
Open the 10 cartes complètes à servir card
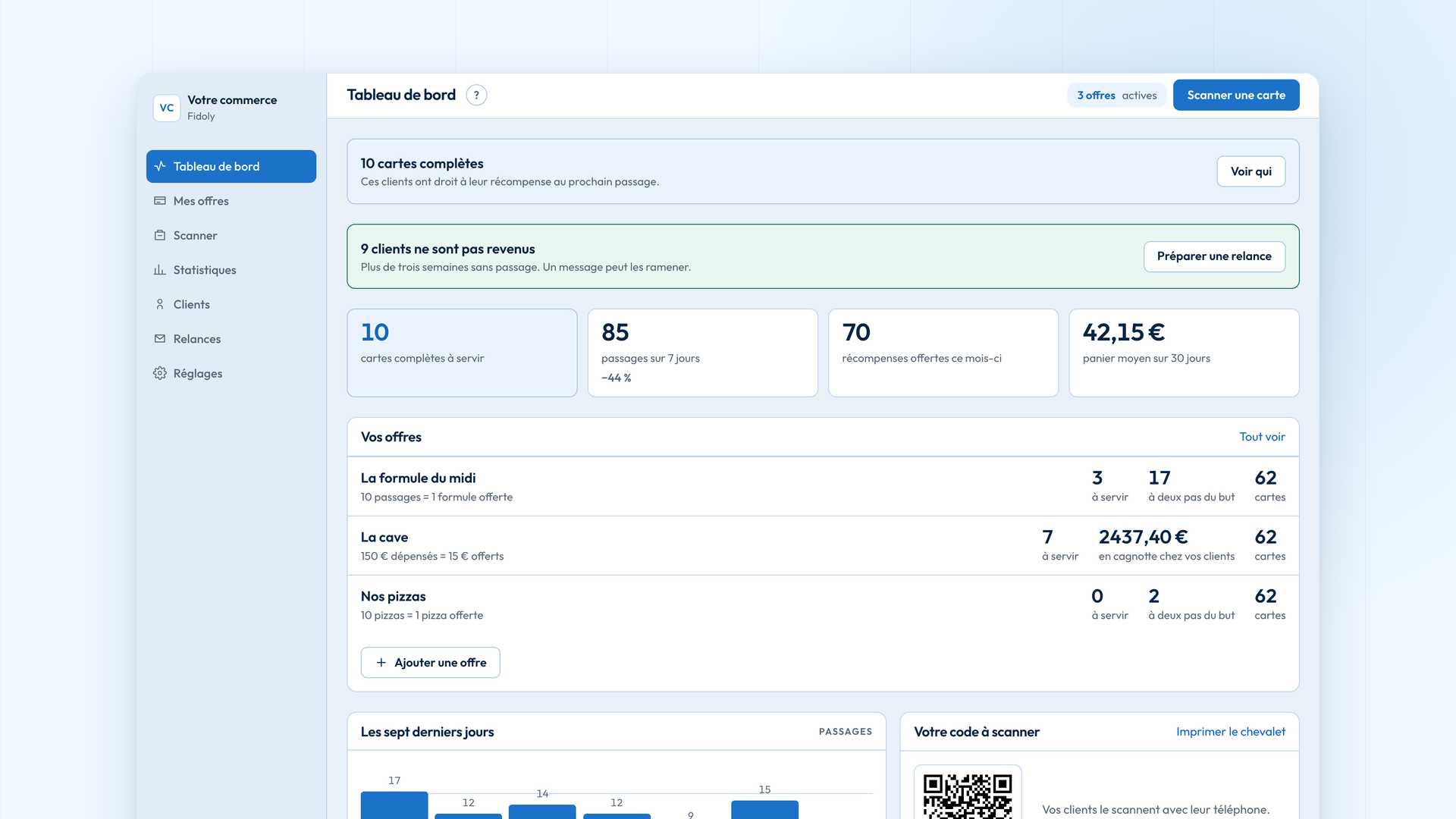pyautogui.click(x=462, y=353)
